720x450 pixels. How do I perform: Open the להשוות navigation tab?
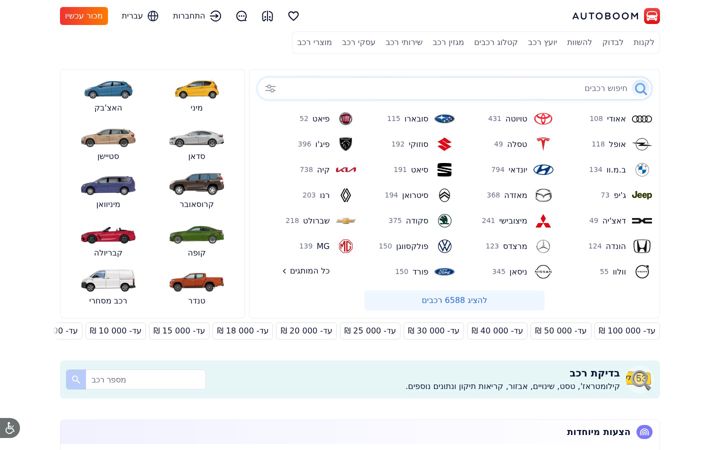click(x=579, y=42)
